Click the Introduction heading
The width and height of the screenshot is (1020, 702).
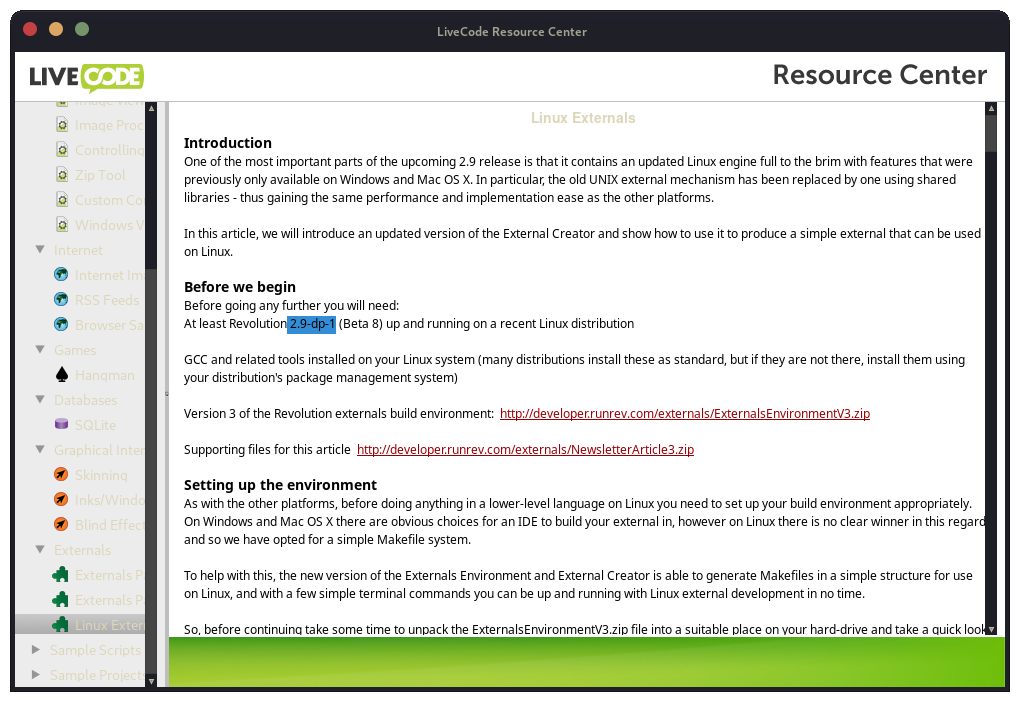click(228, 143)
